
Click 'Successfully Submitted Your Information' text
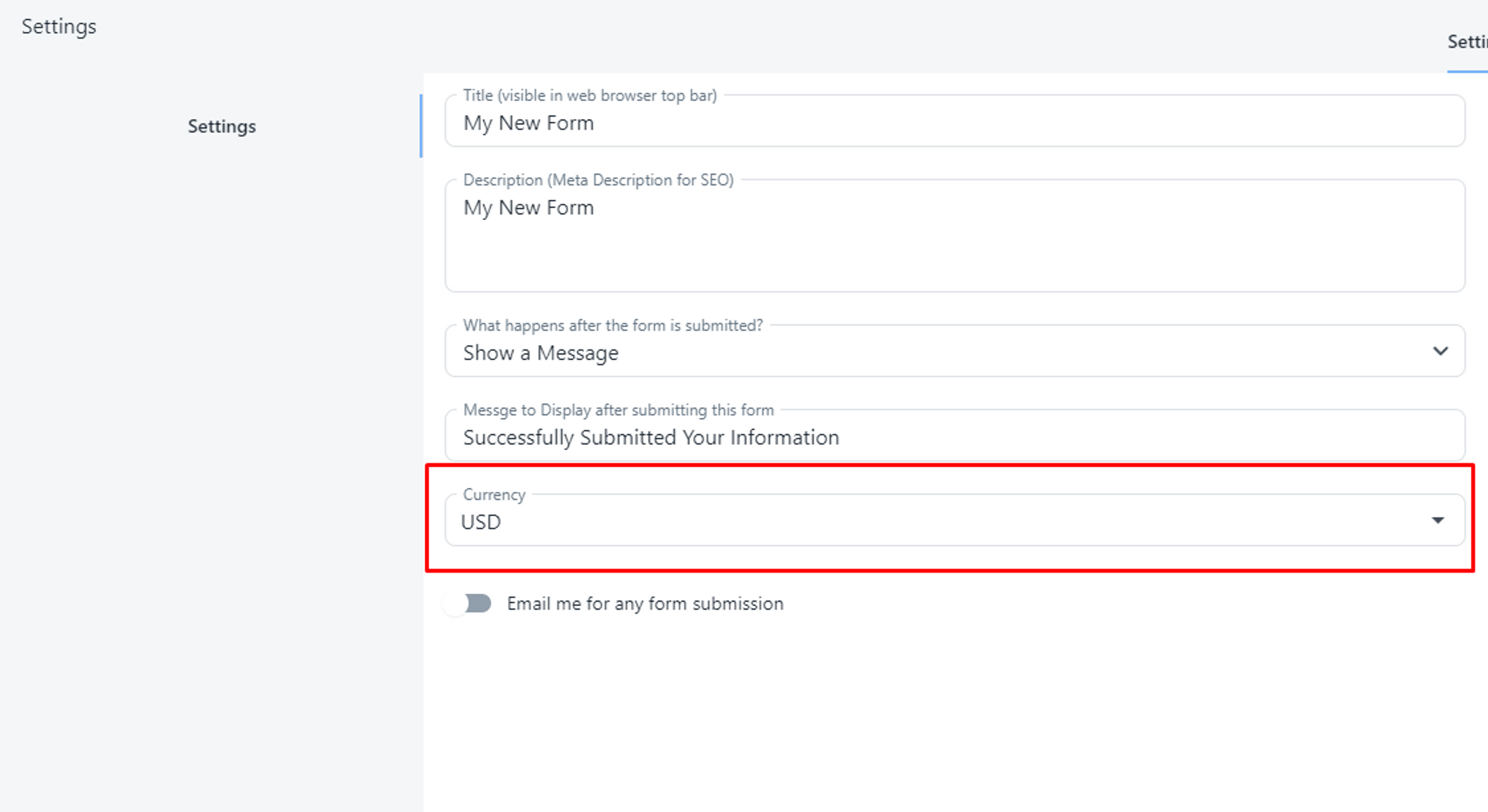click(651, 438)
